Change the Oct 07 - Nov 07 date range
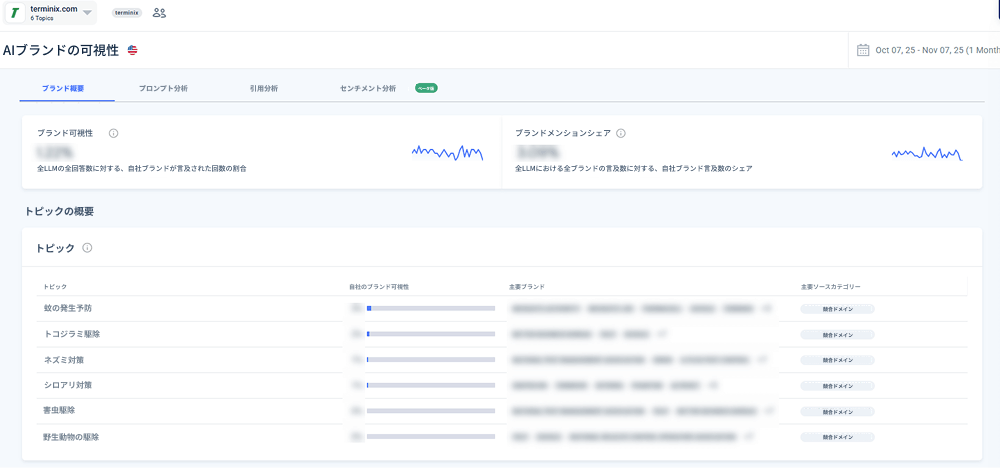Viewport: 1000px width, 468px height. (937, 50)
